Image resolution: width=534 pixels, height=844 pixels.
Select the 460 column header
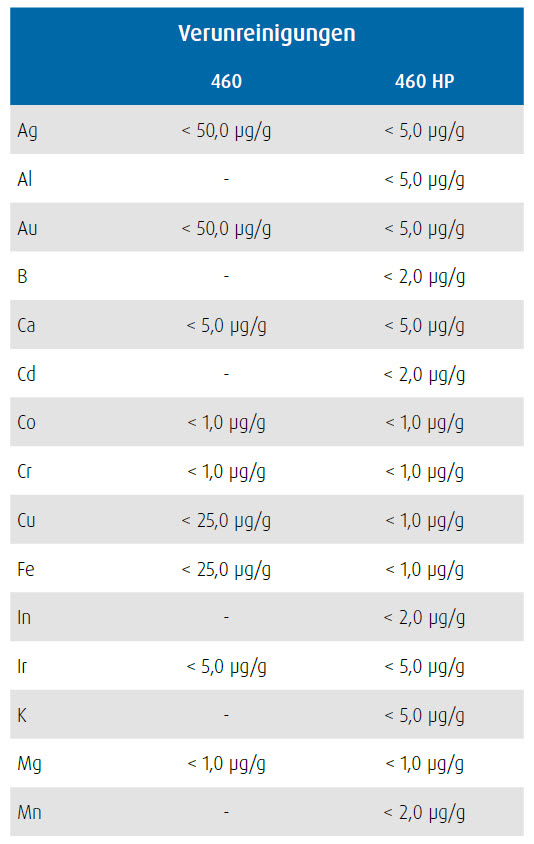point(226,81)
